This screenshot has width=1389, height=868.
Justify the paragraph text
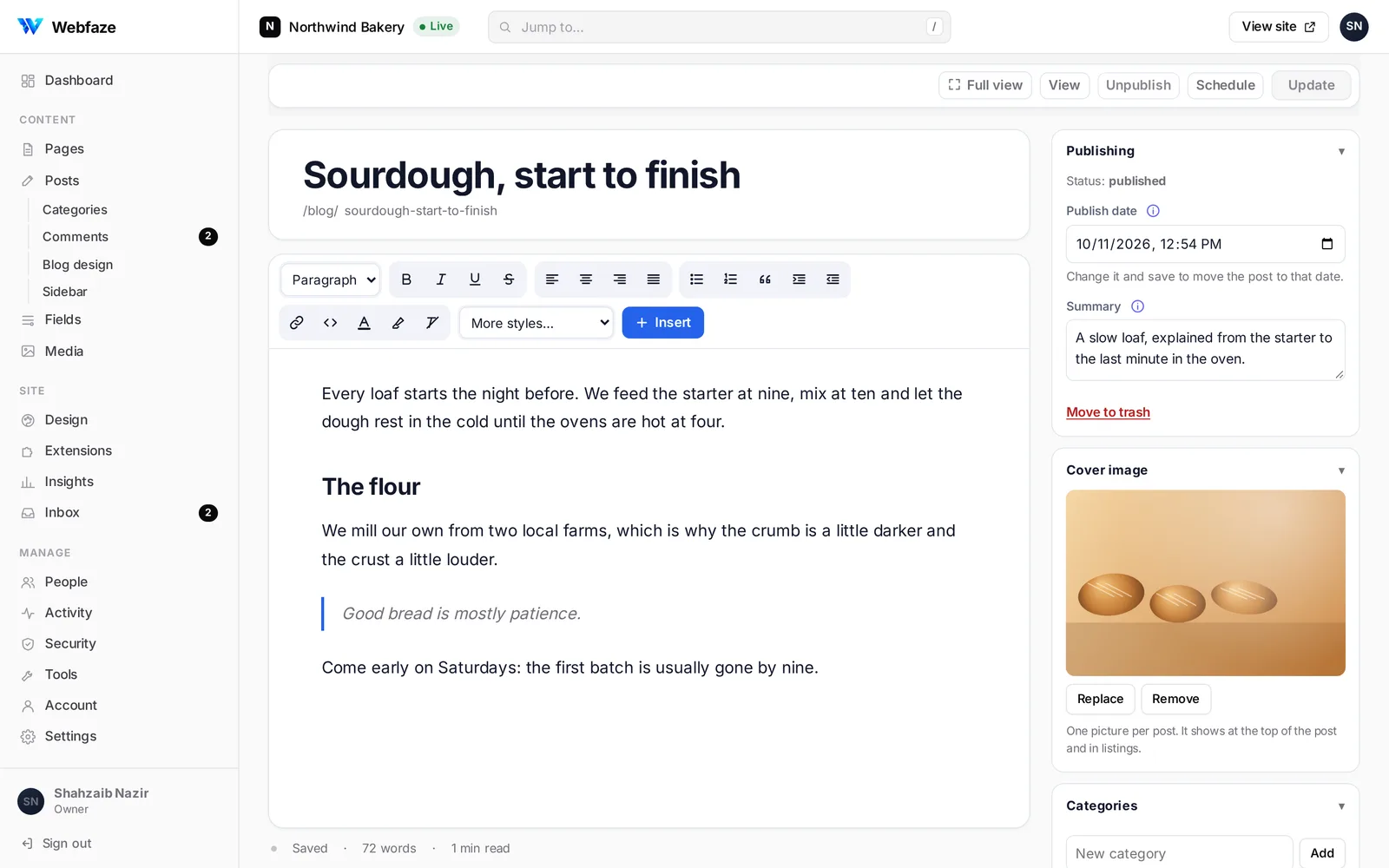coord(654,279)
